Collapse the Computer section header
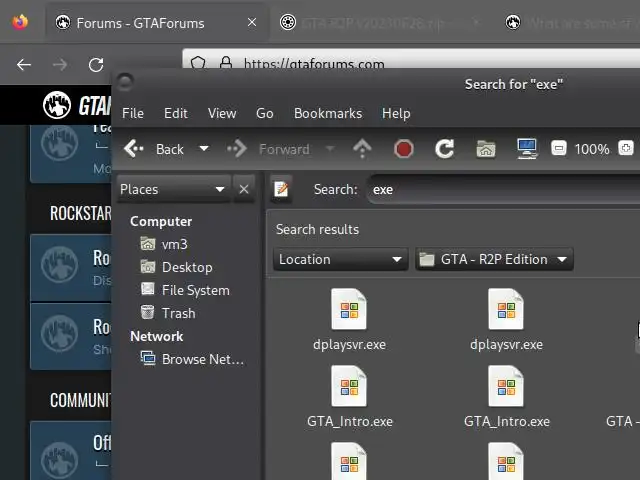This screenshot has height=480, width=640. [x=161, y=221]
